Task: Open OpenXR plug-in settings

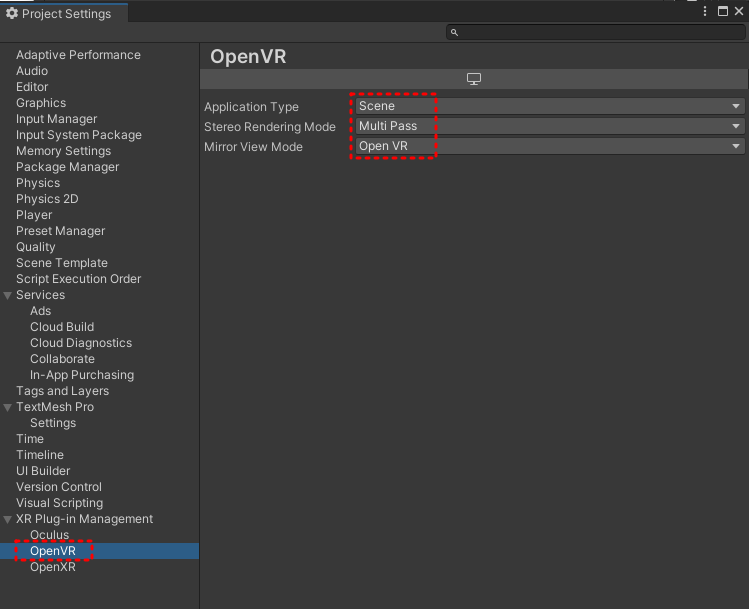Action: point(53,567)
